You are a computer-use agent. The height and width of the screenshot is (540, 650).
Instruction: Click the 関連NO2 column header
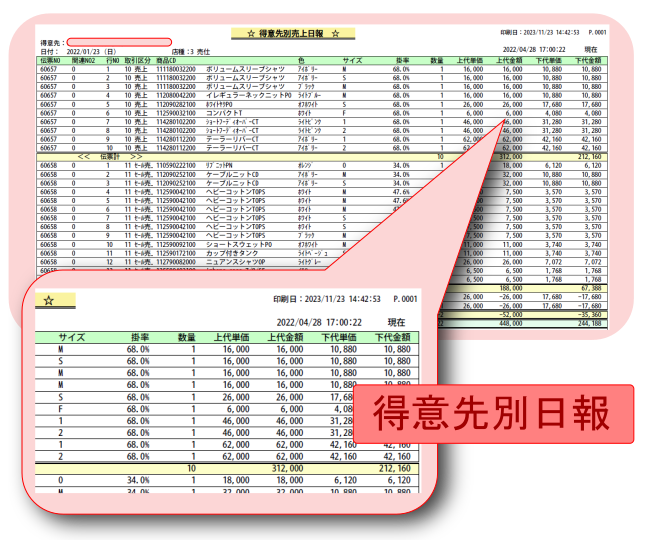click(83, 61)
